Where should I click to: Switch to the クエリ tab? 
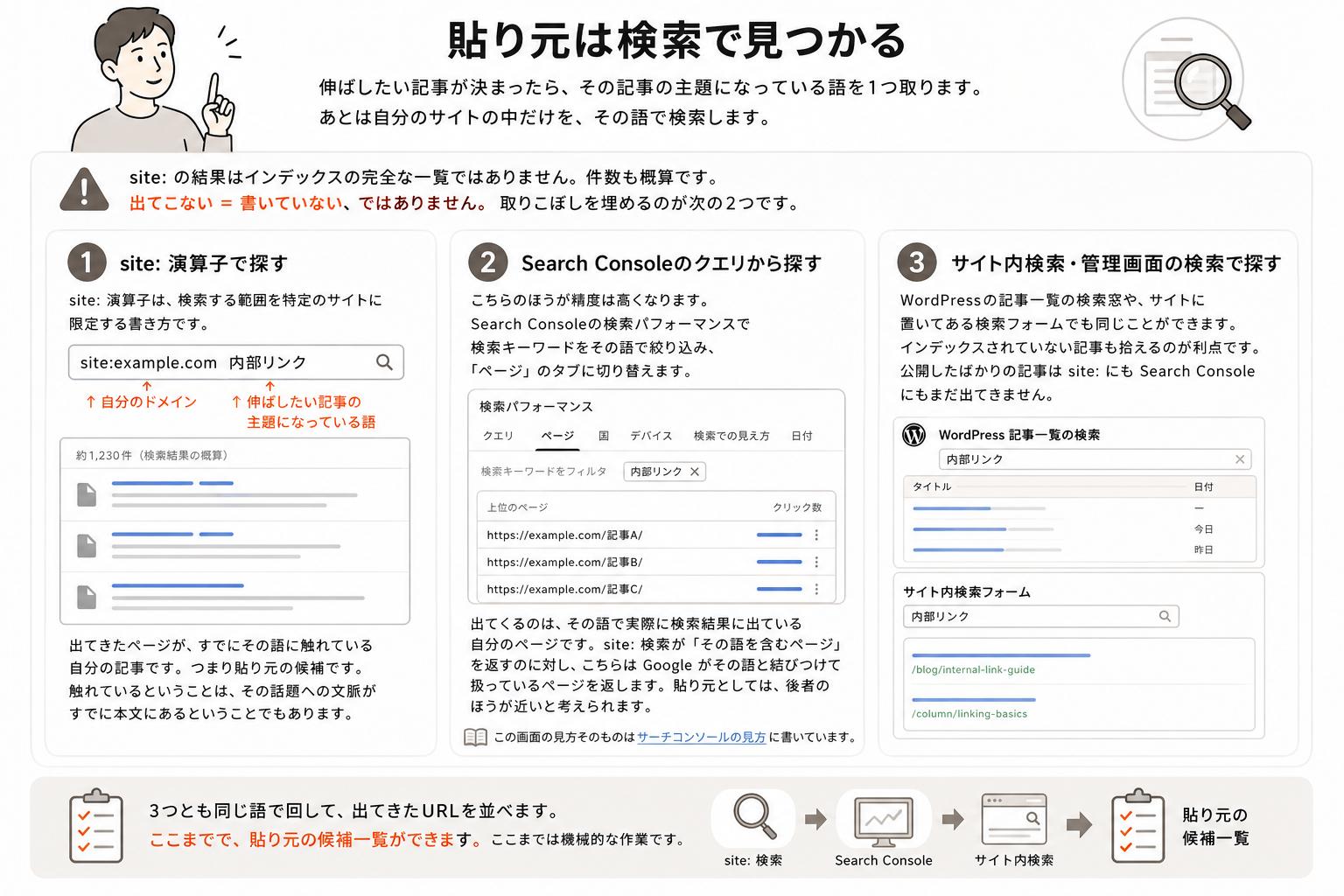coord(498,436)
